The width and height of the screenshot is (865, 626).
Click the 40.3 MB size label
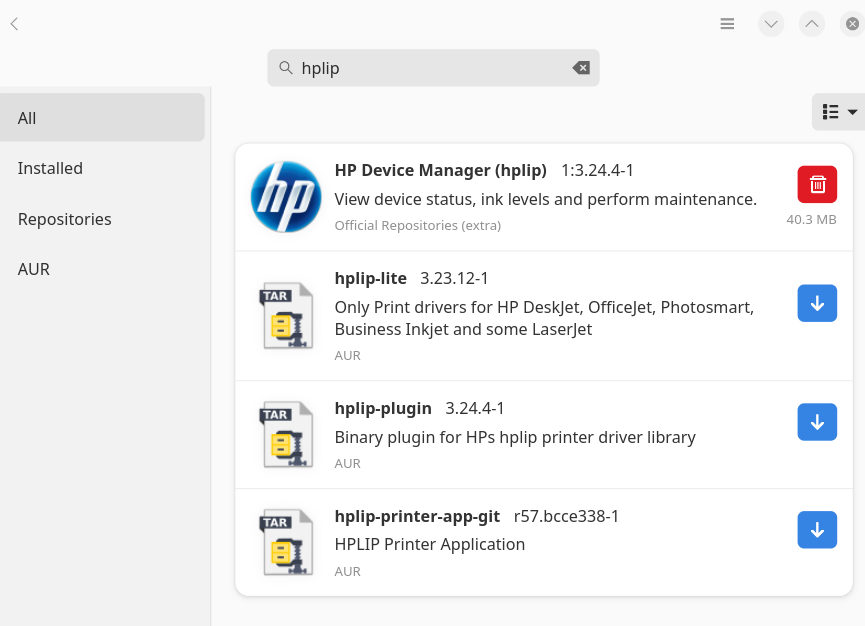811,220
